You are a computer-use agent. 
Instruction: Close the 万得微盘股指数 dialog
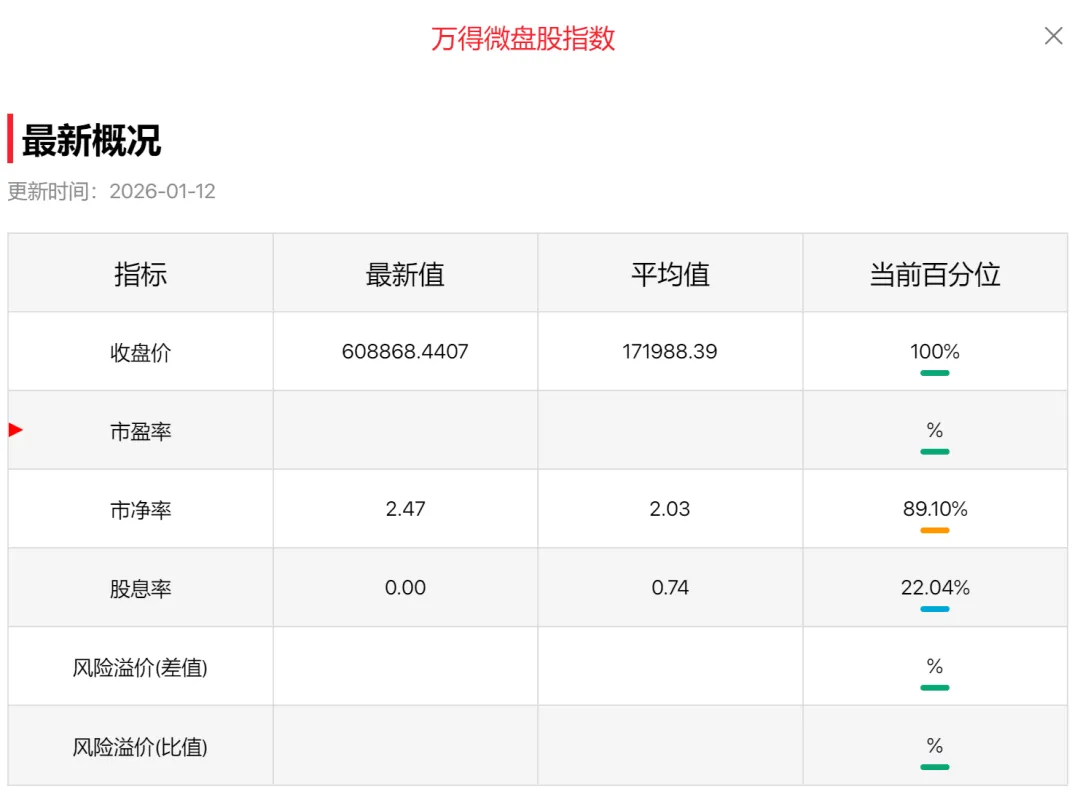coord(1053,36)
